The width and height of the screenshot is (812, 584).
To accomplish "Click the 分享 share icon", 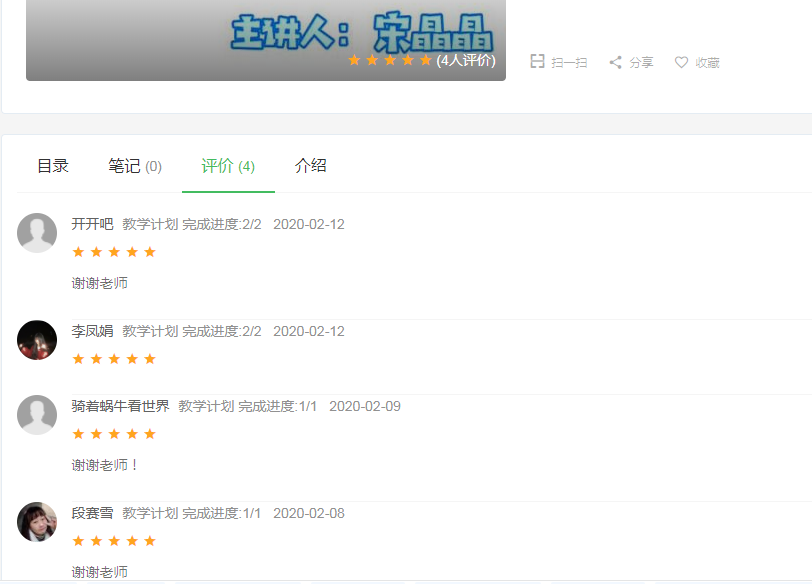I will coord(615,62).
